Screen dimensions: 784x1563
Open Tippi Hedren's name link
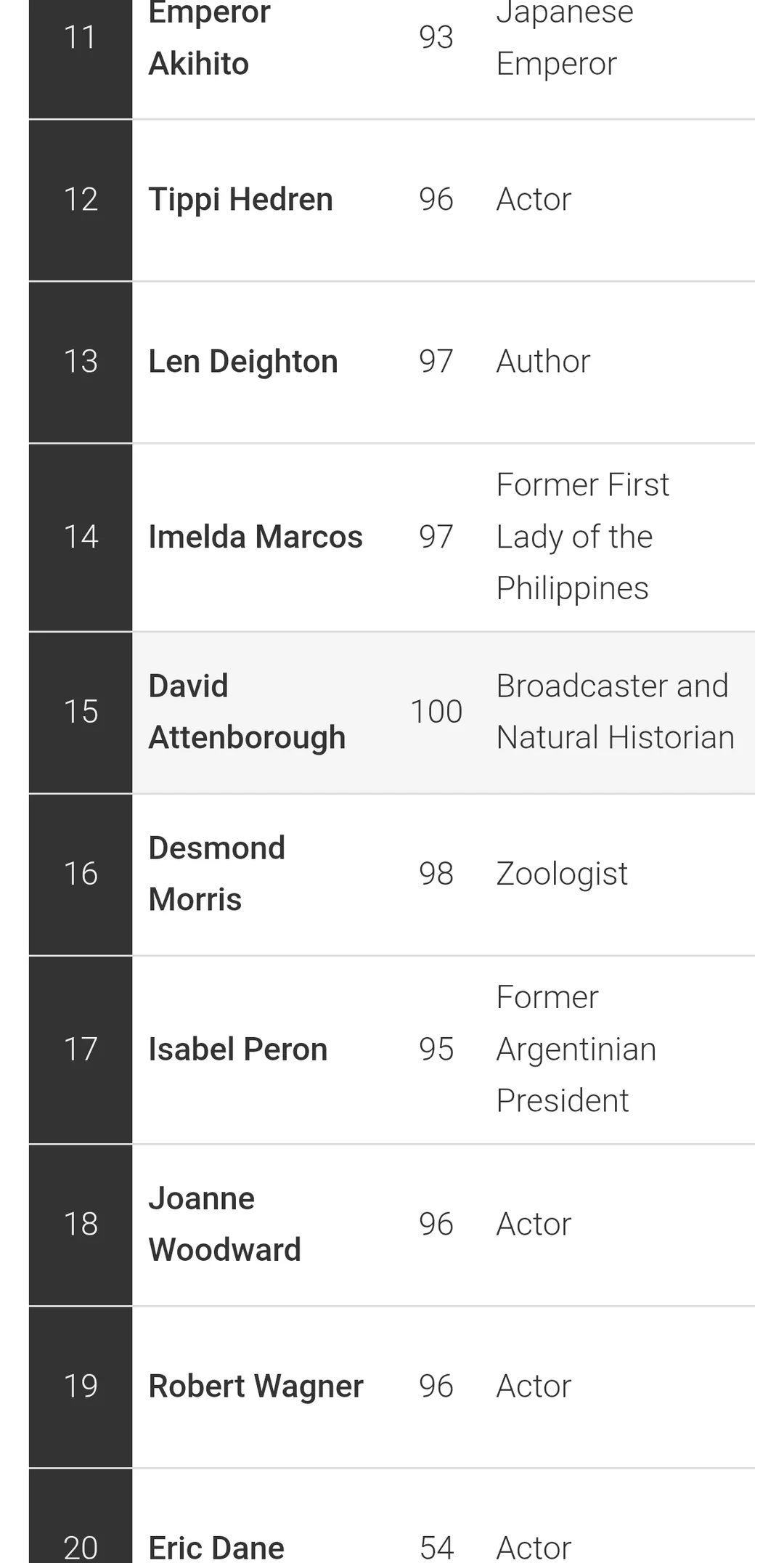(x=240, y=200)
